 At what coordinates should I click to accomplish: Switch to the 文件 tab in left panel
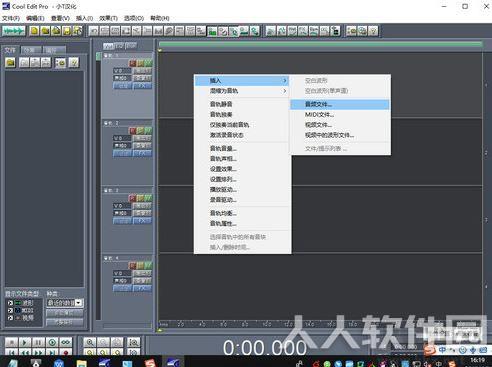[x=10, y=50]
